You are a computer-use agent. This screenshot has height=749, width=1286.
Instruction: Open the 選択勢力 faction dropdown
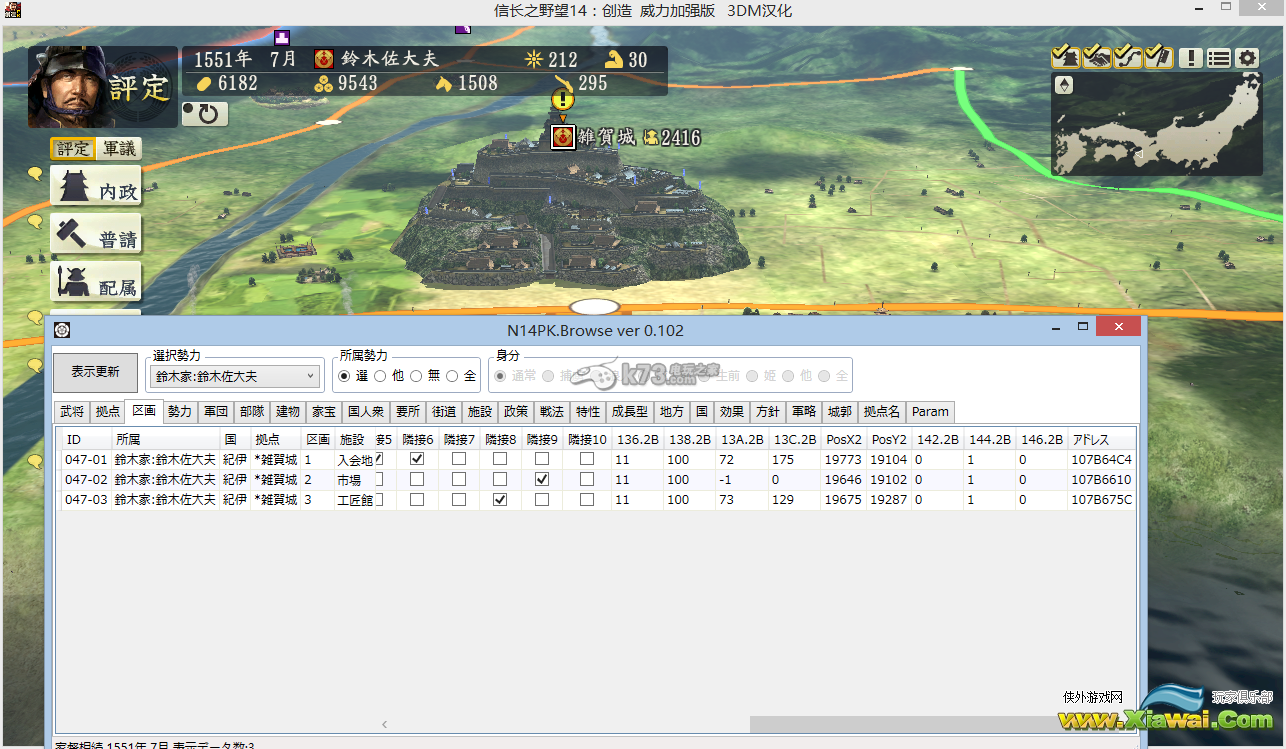(235, 376)
